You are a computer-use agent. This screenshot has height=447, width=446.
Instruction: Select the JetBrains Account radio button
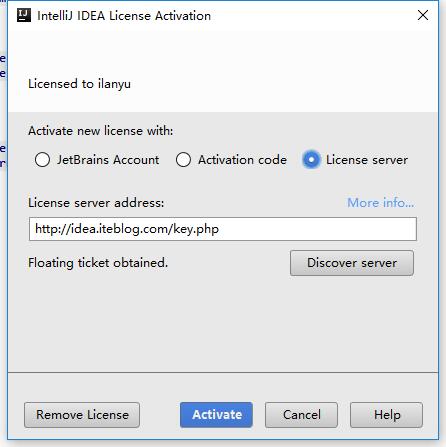pyautogui.click(x=42, y=160)
